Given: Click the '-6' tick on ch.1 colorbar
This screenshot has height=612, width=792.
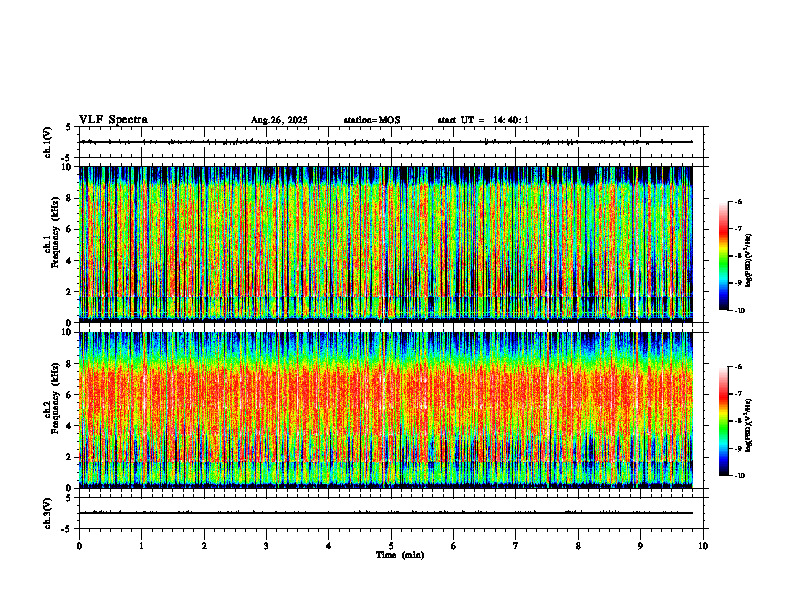Looking at the screenshot, I should pos(738,202).
